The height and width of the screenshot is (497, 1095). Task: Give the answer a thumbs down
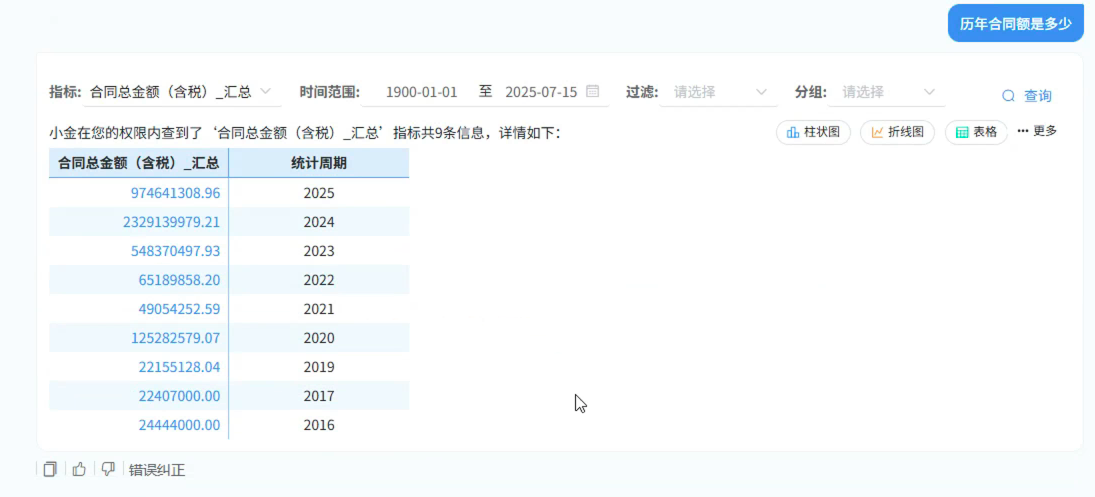coord(108,470)
